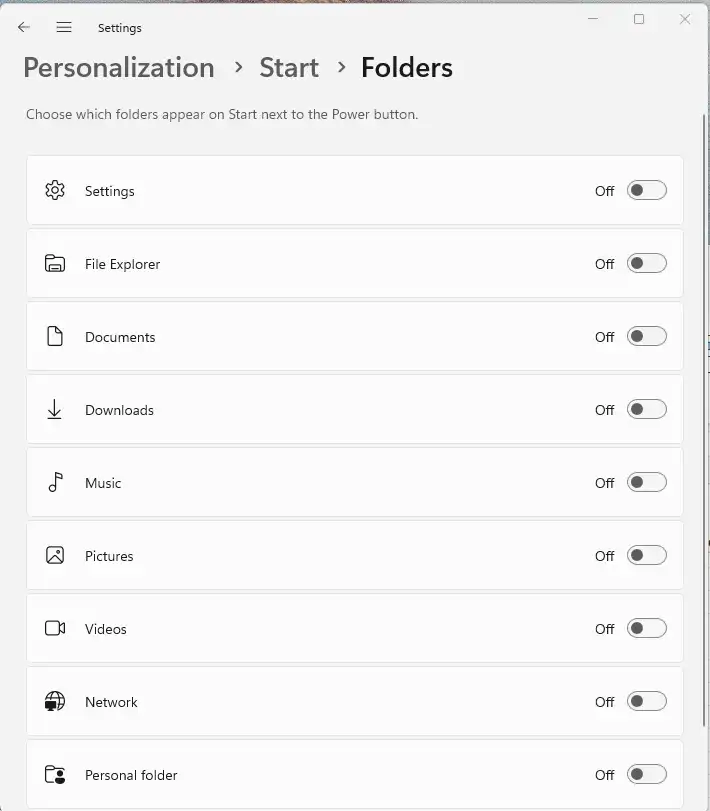This screenshot has width=710, height=811.
Task: Navigate to Personalization breadcrumb
Action: pyautogui.click(x=119, y=68)
